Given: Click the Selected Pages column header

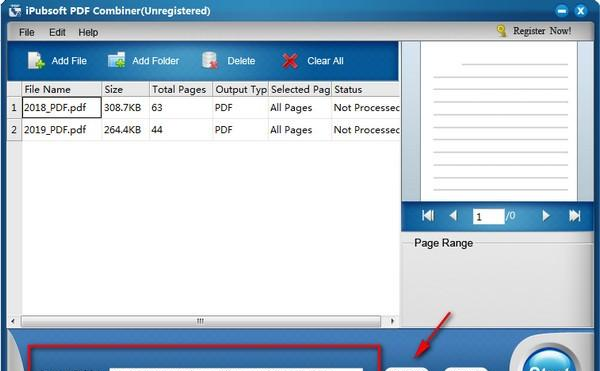Looking at the screenshot, I should 300,89.
